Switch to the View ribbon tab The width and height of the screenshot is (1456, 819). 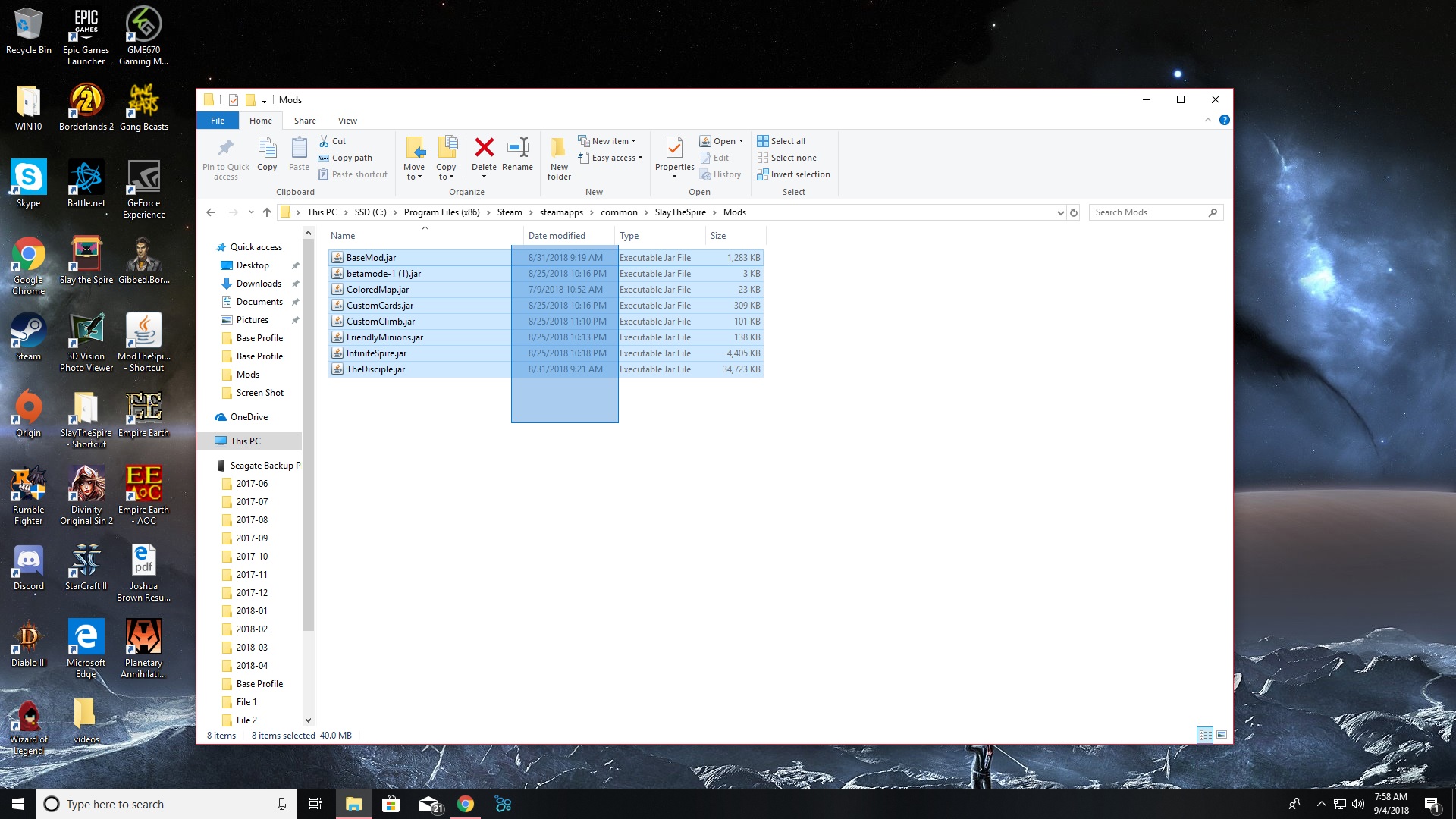[x=347, y=121]
